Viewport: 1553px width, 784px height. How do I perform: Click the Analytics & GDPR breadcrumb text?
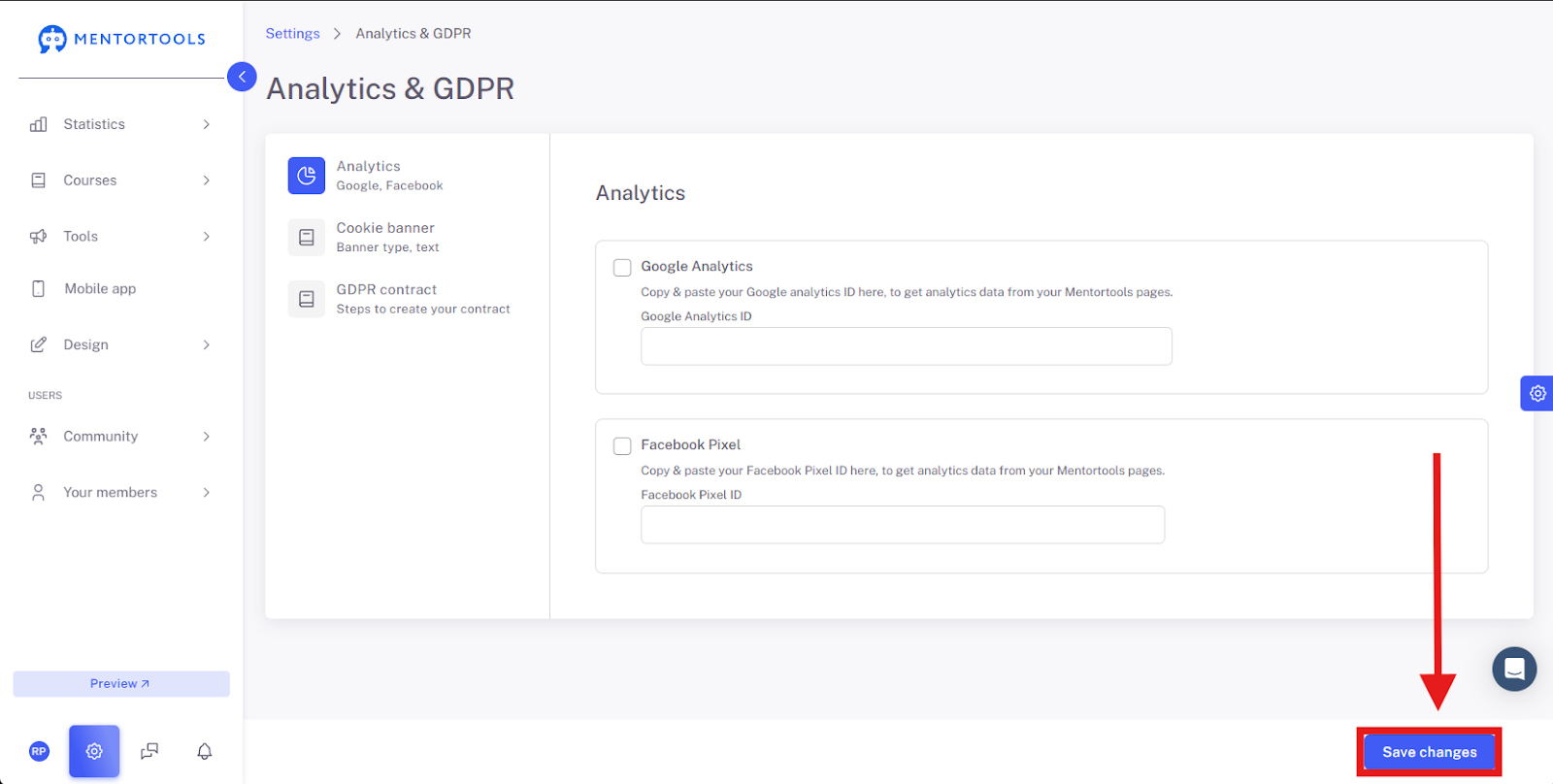[413, 33]
